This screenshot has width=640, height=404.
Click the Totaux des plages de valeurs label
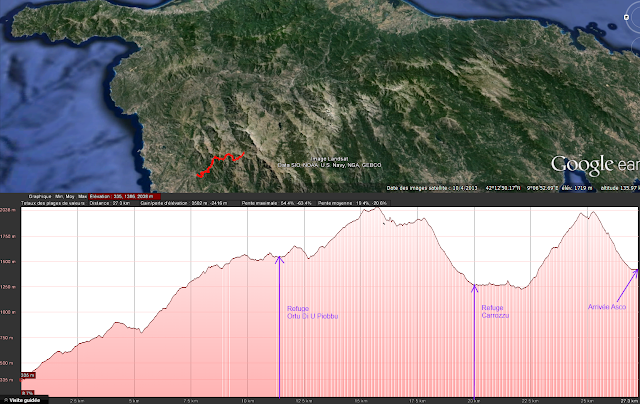click(53, 203)
